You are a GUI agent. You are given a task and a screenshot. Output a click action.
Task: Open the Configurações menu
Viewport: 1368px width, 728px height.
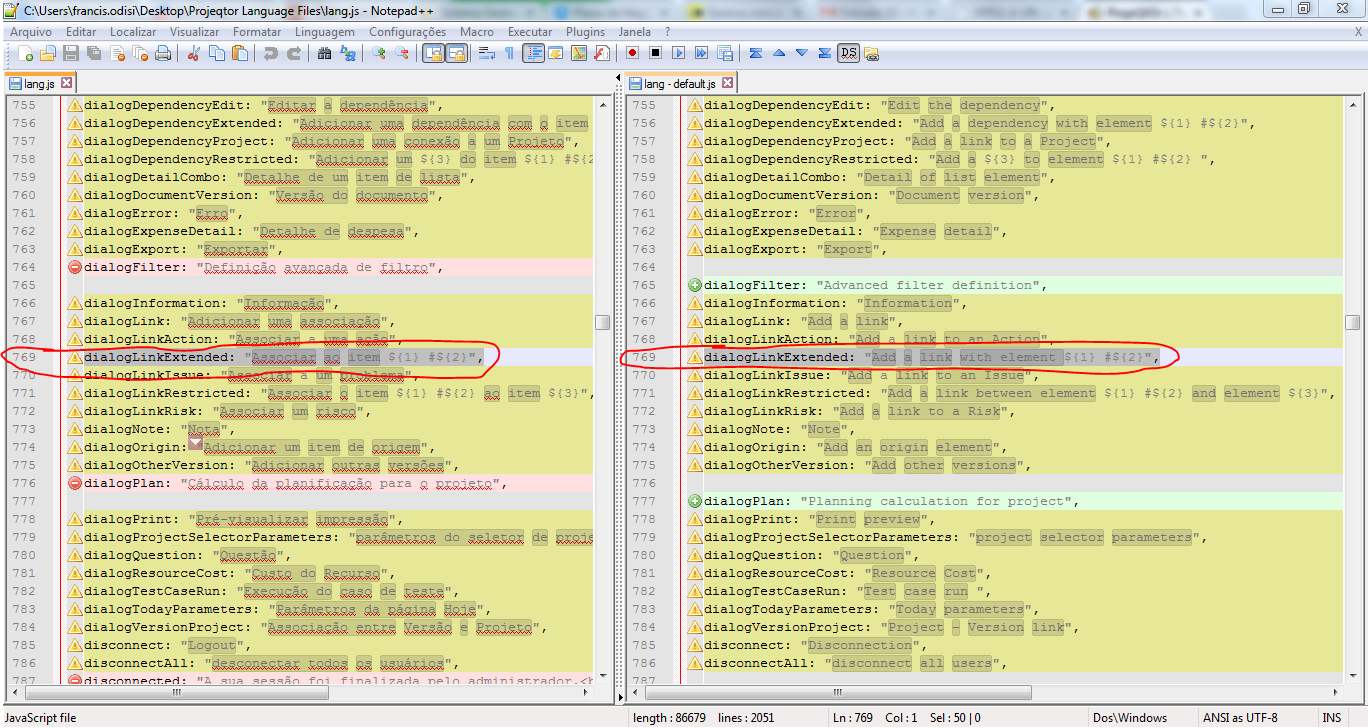click(407, 32)
